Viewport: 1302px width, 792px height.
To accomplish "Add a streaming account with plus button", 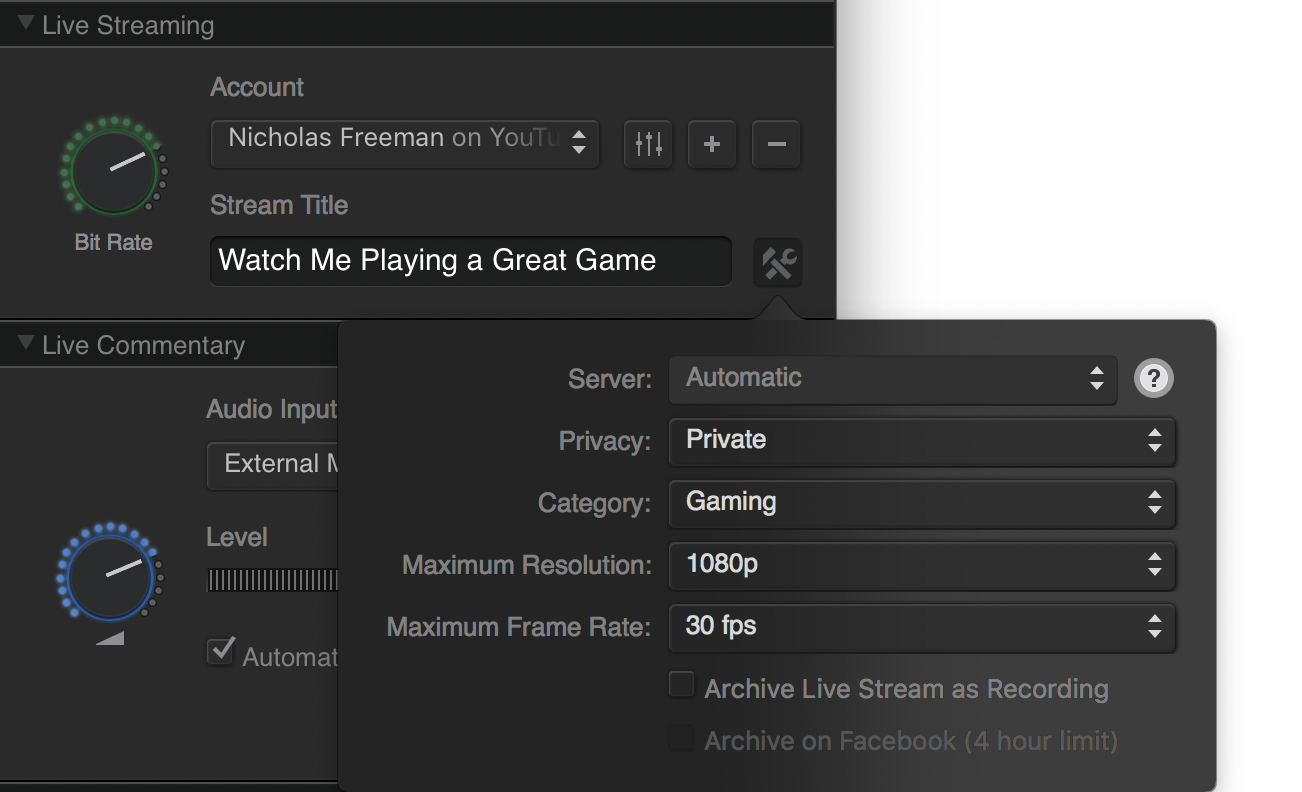I will click(x=712, y=144).
